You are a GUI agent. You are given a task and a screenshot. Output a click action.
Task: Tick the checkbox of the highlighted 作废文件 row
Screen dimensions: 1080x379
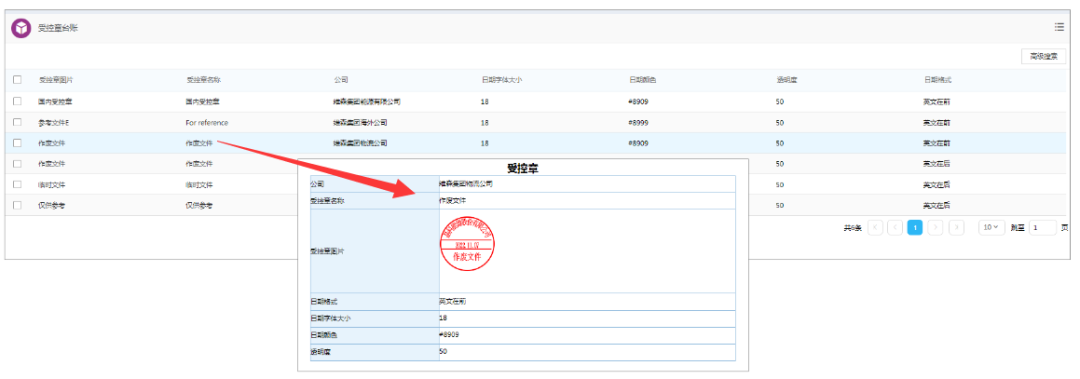point(17,143)
